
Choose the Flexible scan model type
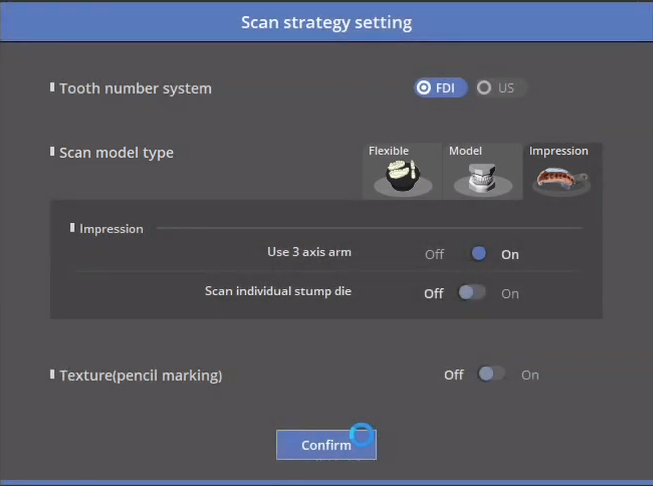click(402, 171)
